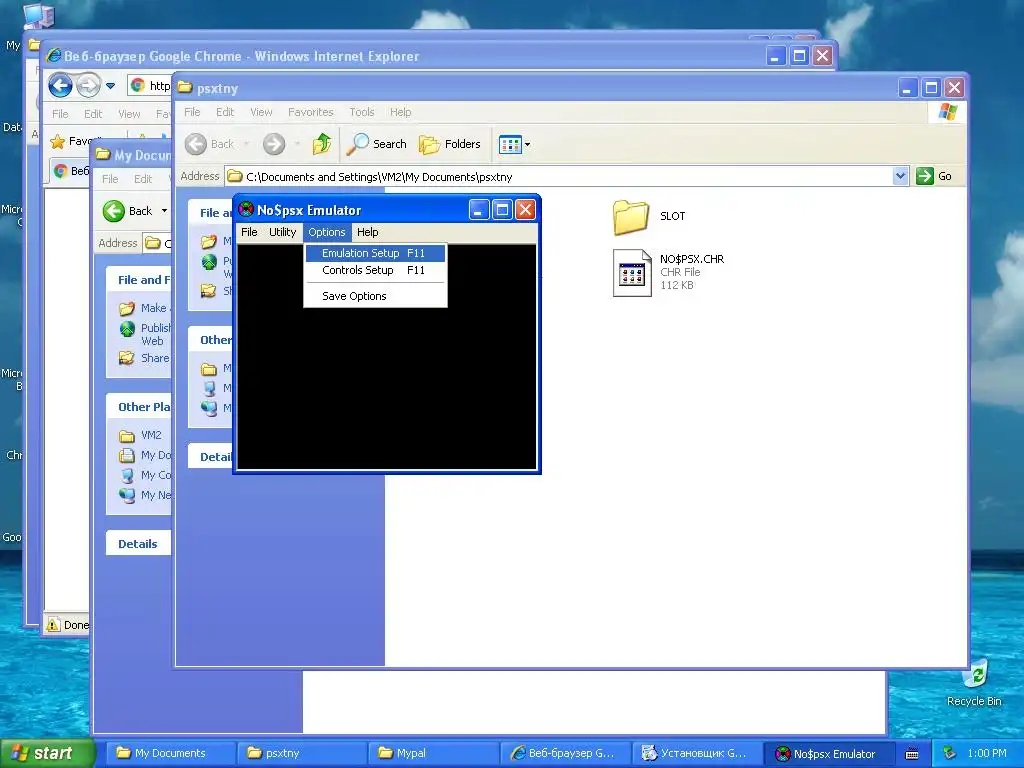The width and height of the screenshot is (1024, 768).
Task: Switch to My Documents taskbar button
Action: [169, 753]
